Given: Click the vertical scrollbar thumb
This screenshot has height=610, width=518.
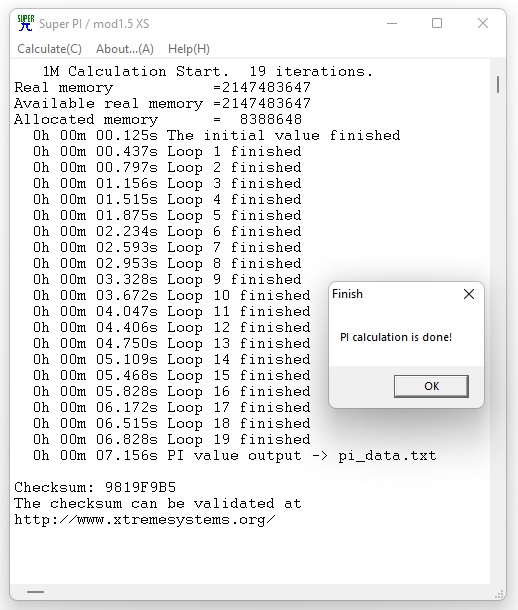Looking at the screenshot, I should pyautogui.click(x=498, y=84).
